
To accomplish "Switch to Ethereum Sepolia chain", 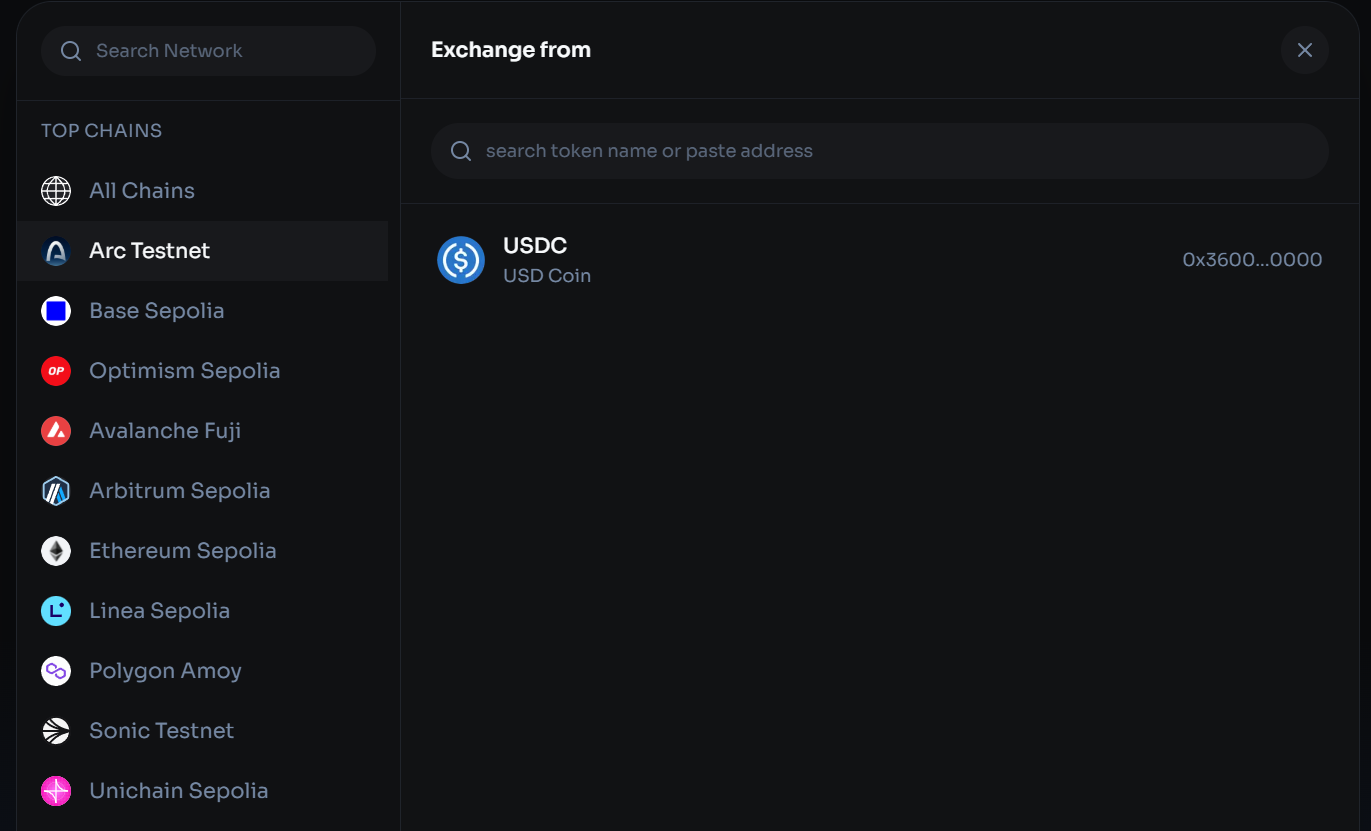I will coord(202,551).
